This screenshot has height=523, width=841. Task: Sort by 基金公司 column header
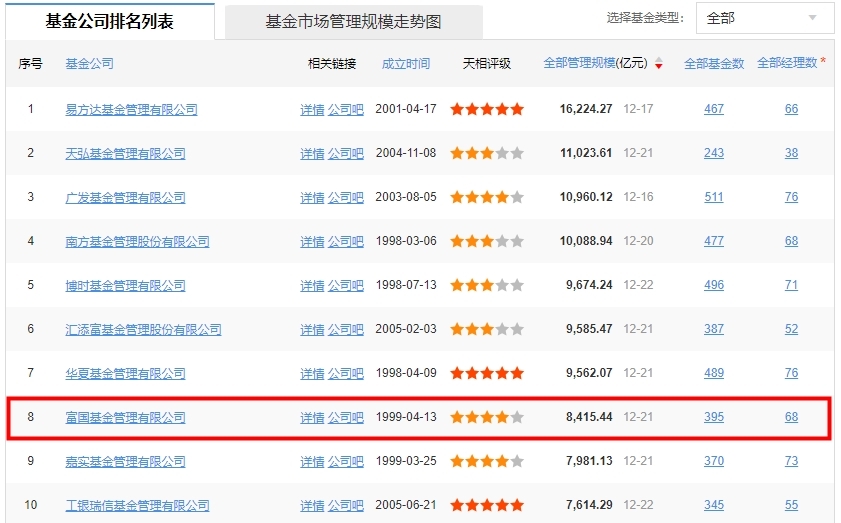[x=90, y=64]
